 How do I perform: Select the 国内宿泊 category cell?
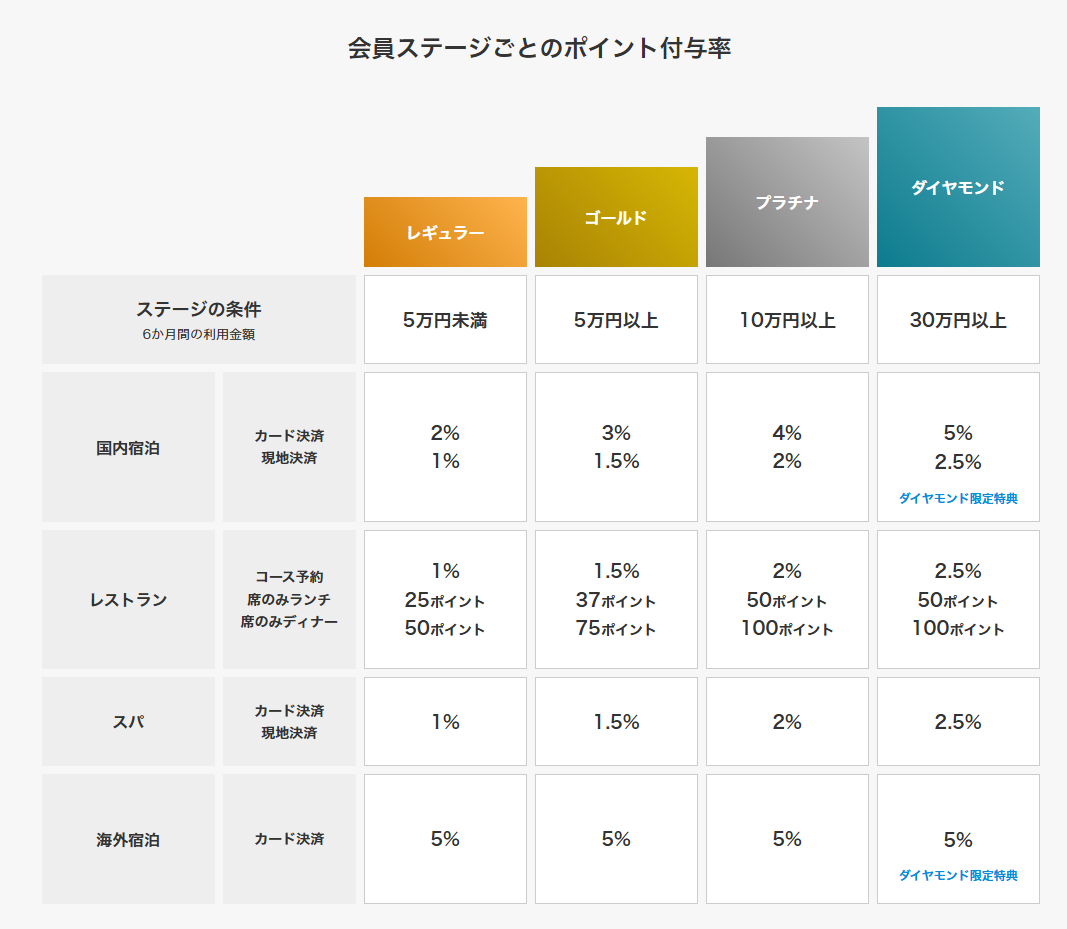point(128,447)
